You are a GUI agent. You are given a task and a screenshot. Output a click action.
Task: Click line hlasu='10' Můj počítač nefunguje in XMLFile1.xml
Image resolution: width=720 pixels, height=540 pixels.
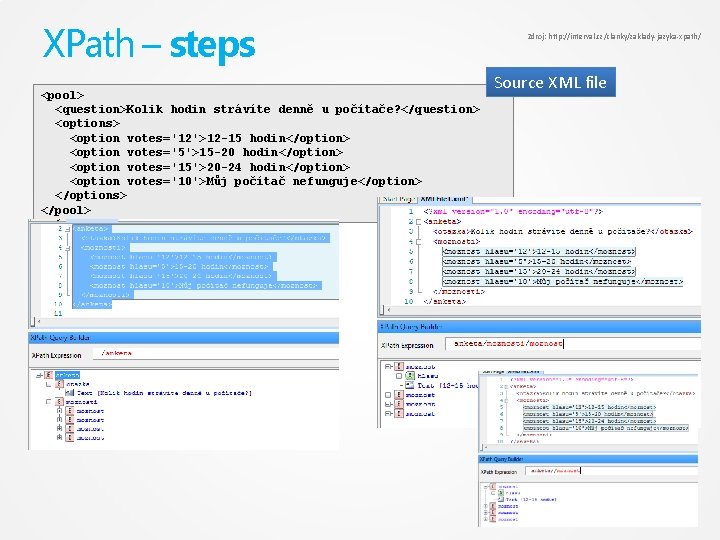[x=563, y=281]
